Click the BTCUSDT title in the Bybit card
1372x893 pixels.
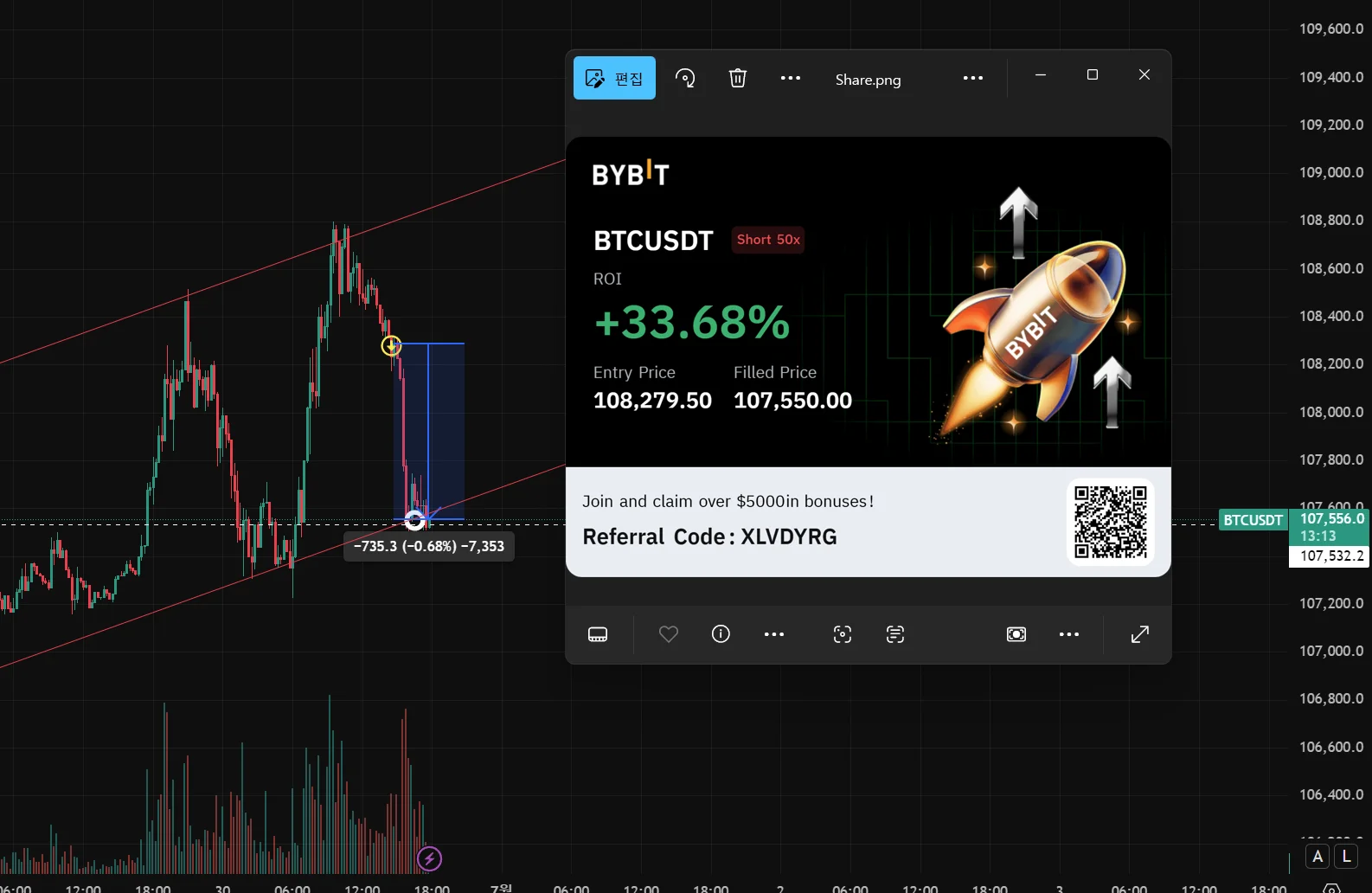[653, 241]
